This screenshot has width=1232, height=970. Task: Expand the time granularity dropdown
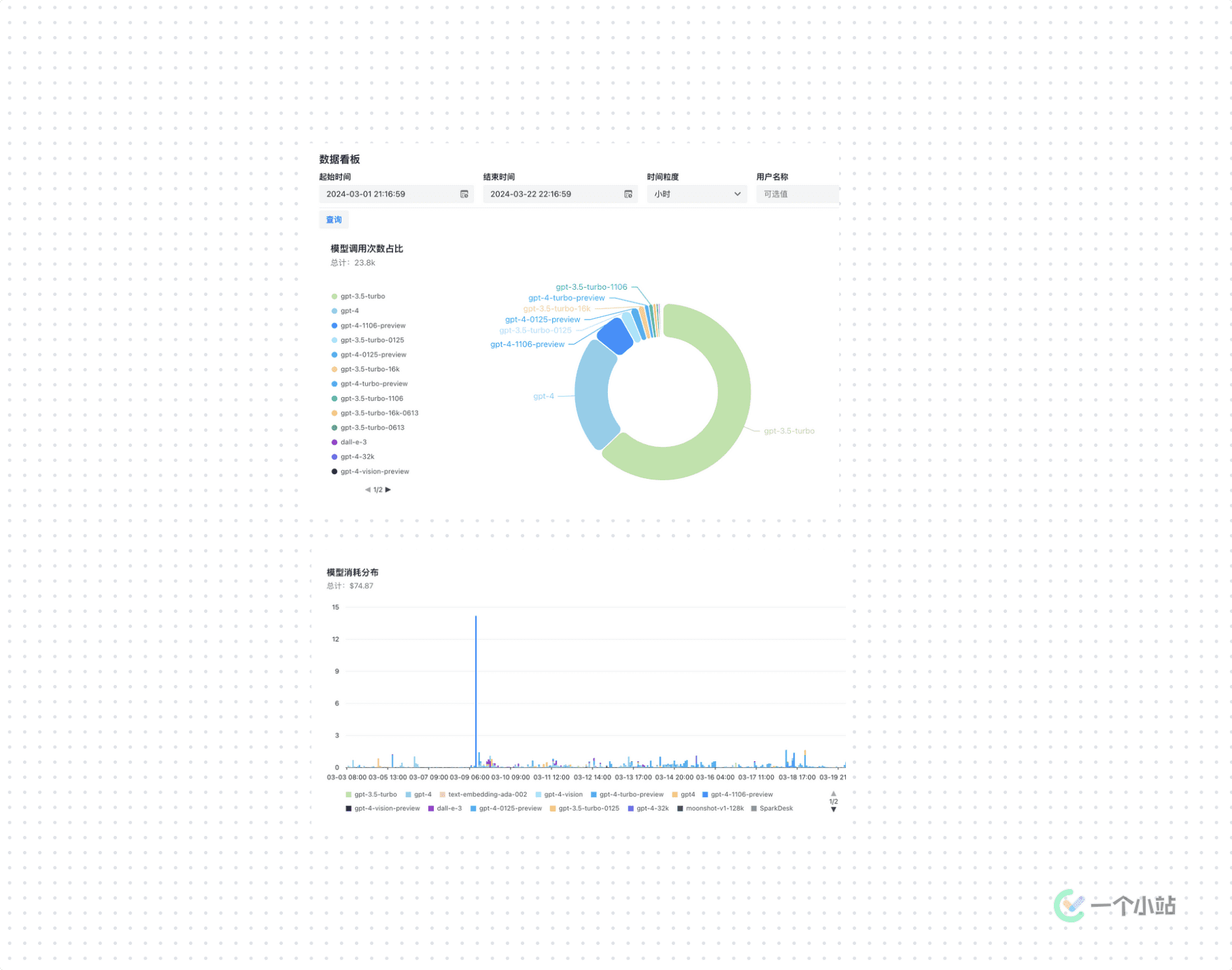tap(696, 195)
